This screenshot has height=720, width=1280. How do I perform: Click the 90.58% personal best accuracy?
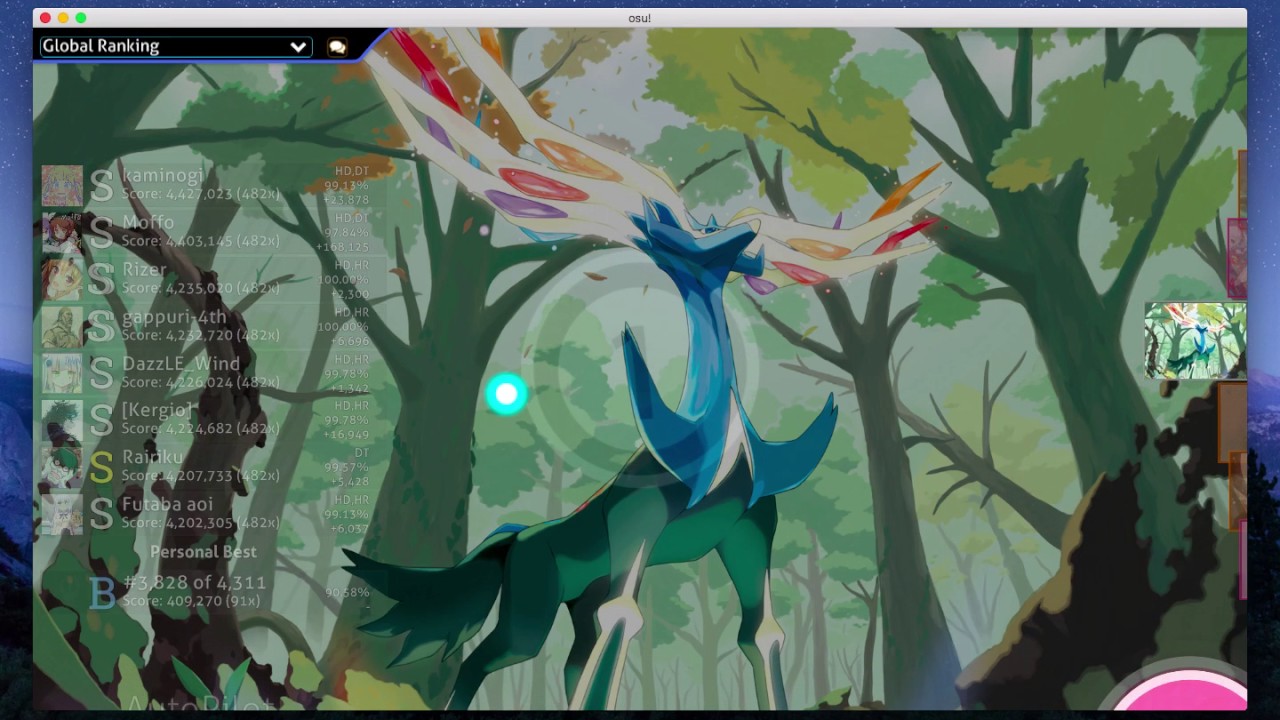pyautogui.click(x=347, y=593)
